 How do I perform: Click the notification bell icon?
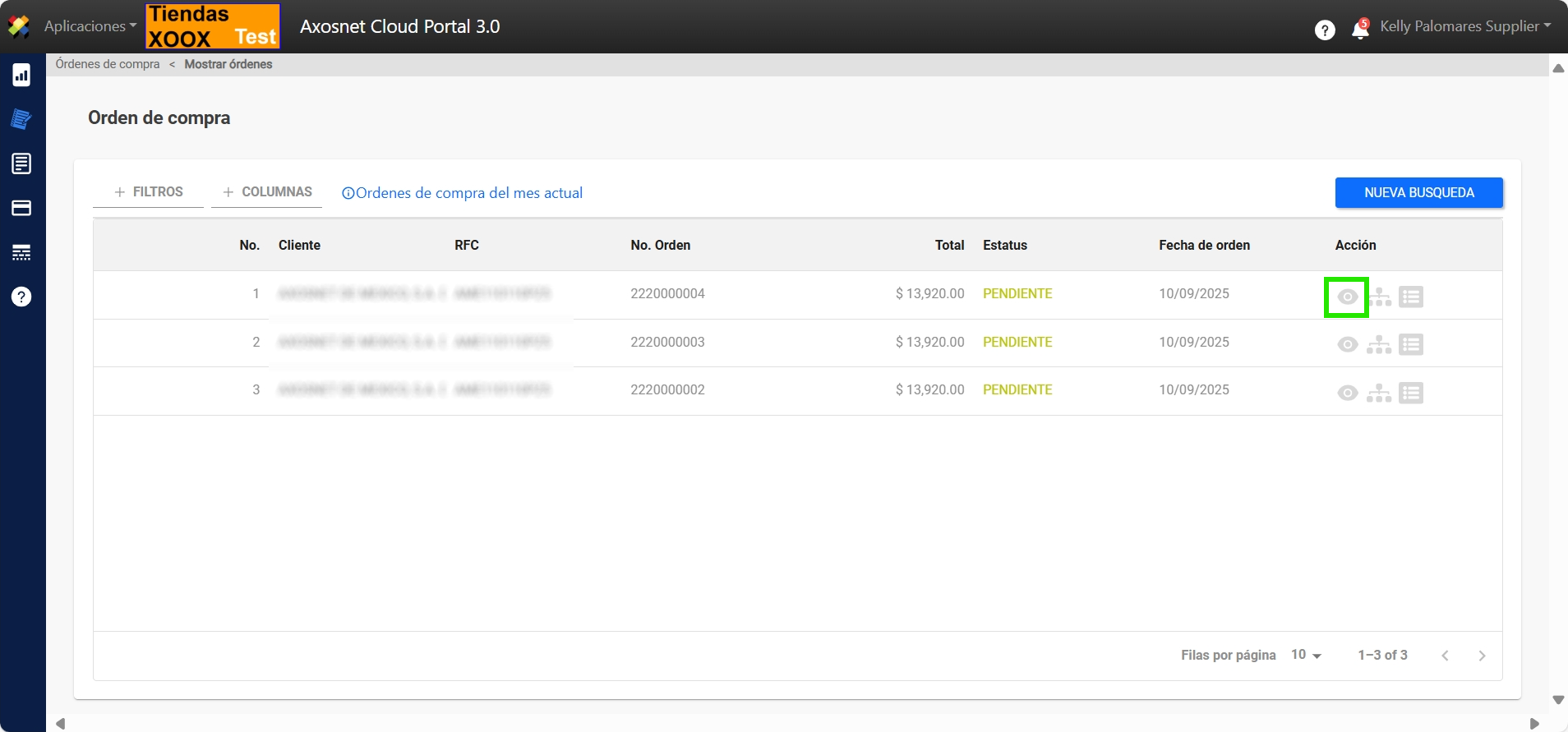(1360, 30)
